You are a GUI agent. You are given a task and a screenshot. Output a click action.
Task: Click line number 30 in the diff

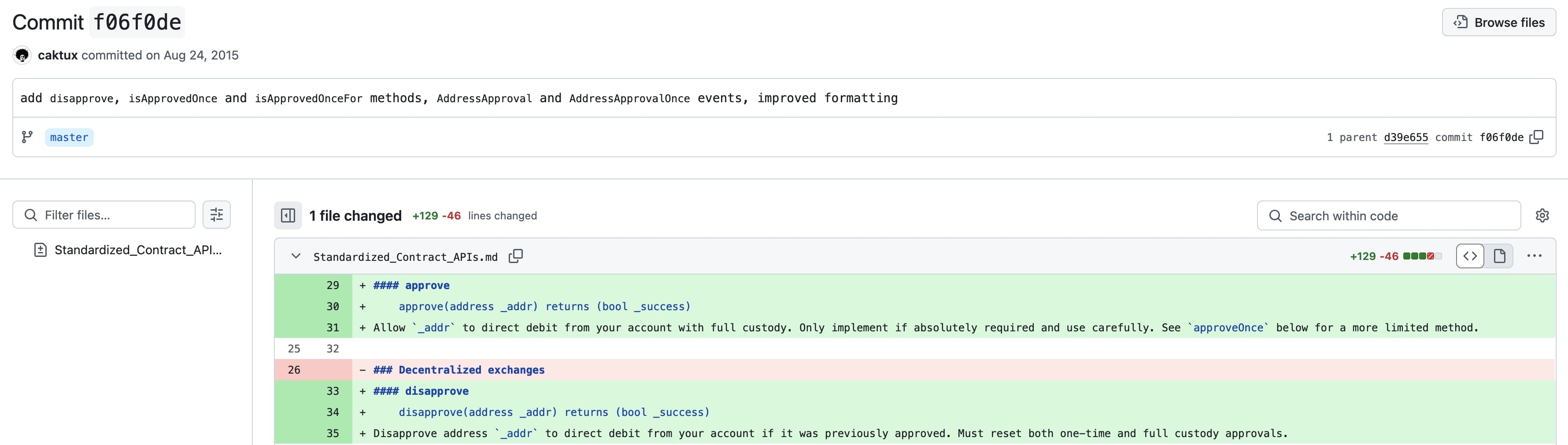pyautogui.click(x=333, y=307)
